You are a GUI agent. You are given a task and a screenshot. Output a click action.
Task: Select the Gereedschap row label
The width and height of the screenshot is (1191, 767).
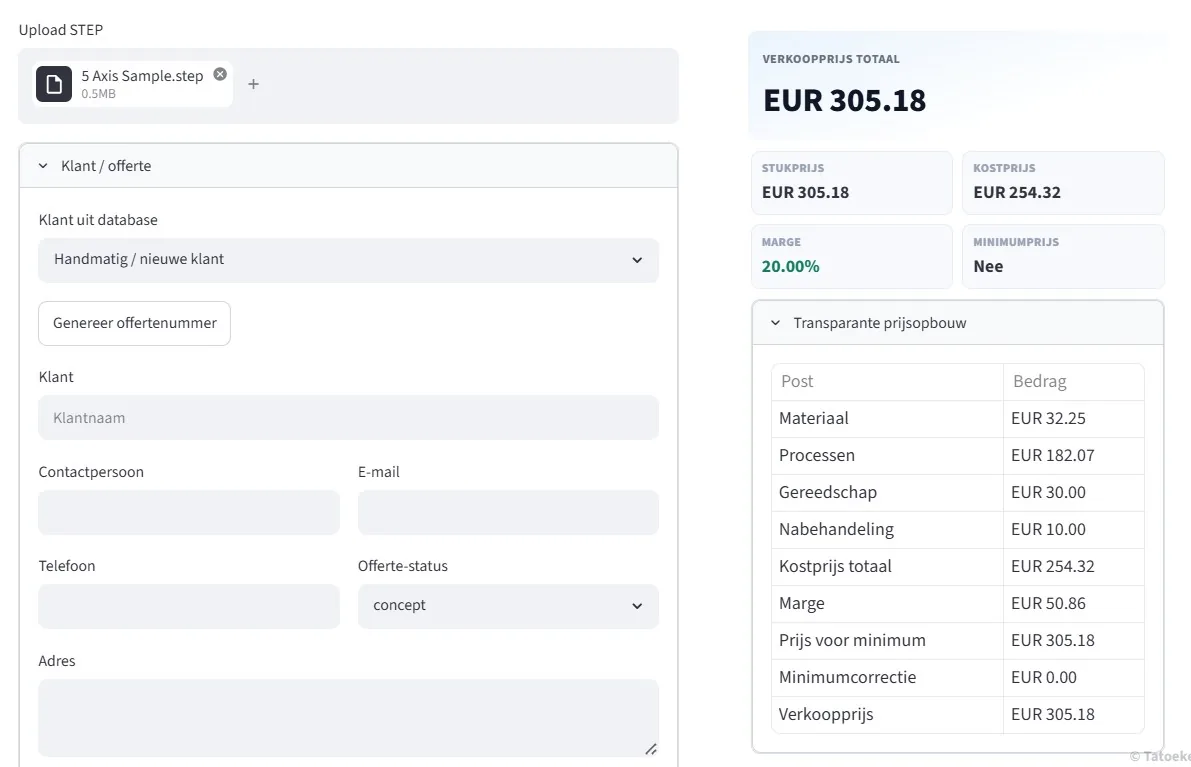pyautogui.click(x=827, y=492)
